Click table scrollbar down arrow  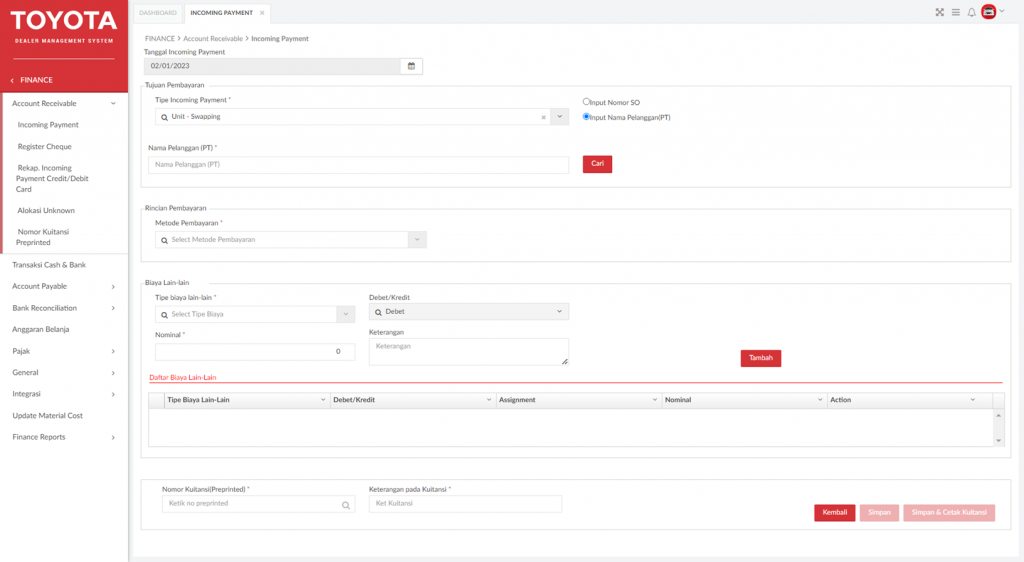pos(999,441)
